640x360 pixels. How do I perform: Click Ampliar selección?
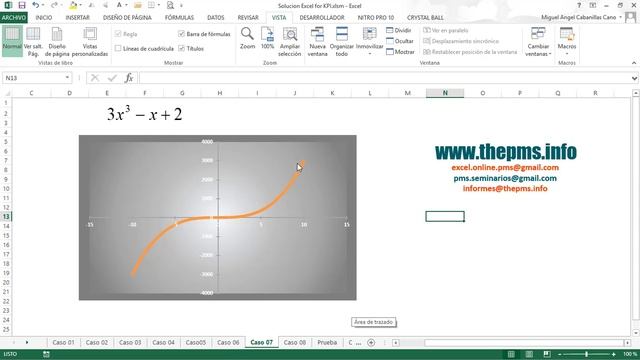pyautogui.click(x=289, y=42)
